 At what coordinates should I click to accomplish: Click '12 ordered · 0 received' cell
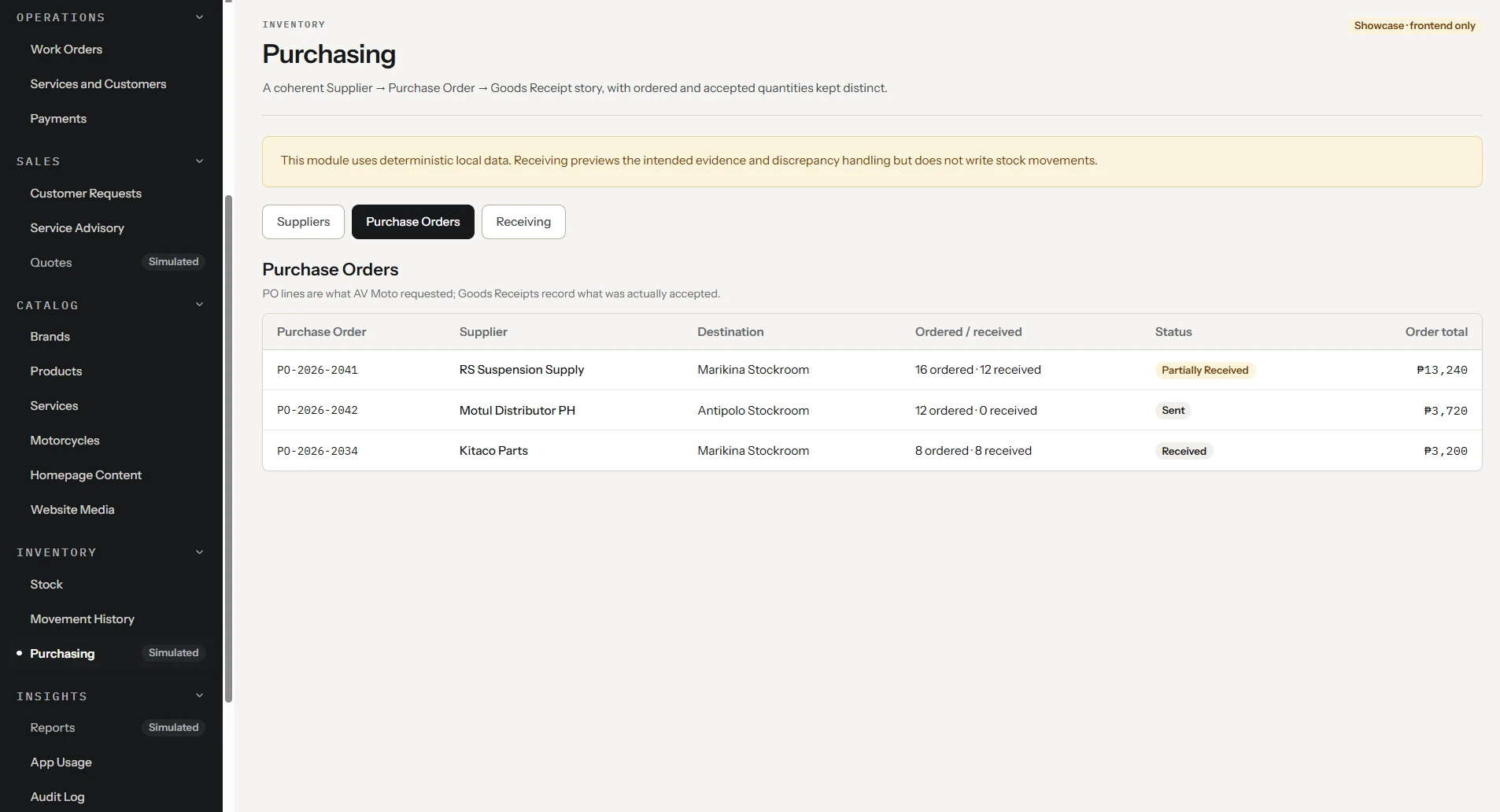click(x=976, y=411)
